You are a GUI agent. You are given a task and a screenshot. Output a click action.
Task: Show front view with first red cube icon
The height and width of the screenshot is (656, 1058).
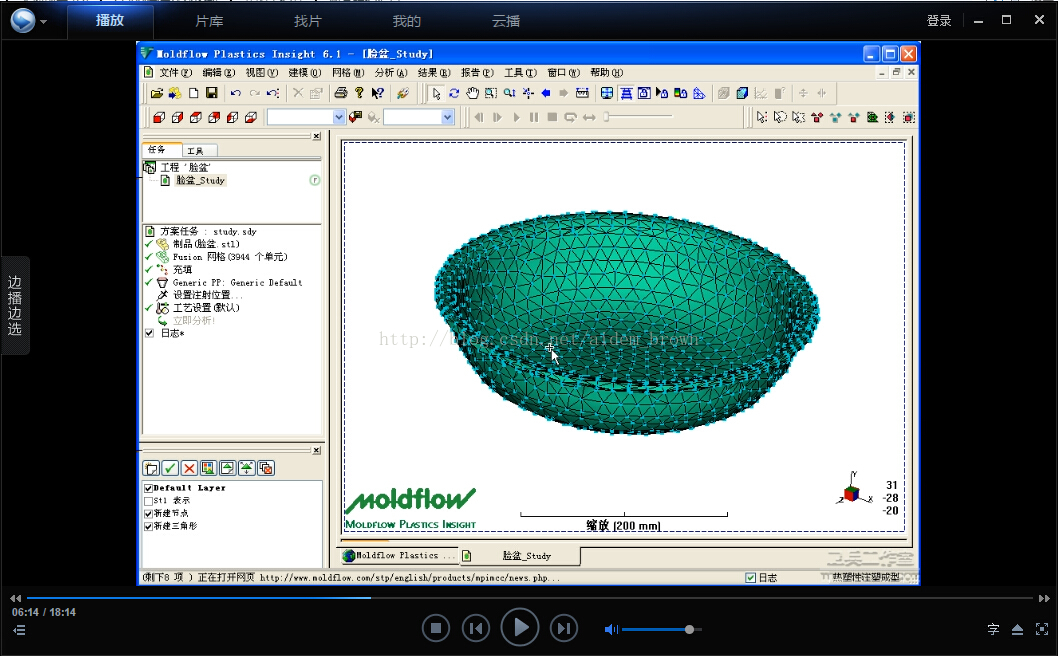tap(159, 117)
